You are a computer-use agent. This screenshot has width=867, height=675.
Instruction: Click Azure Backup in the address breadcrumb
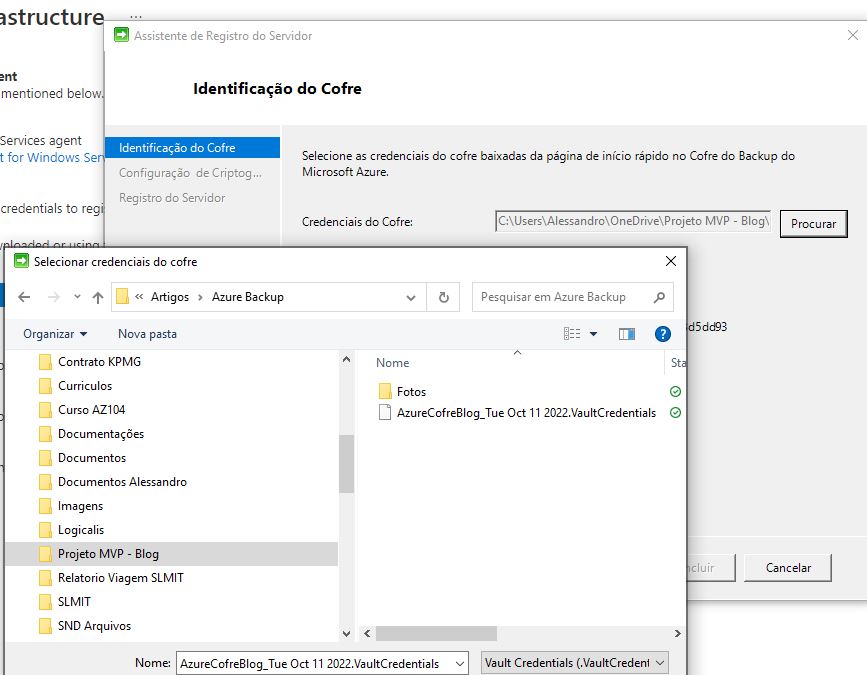[248, 297]
